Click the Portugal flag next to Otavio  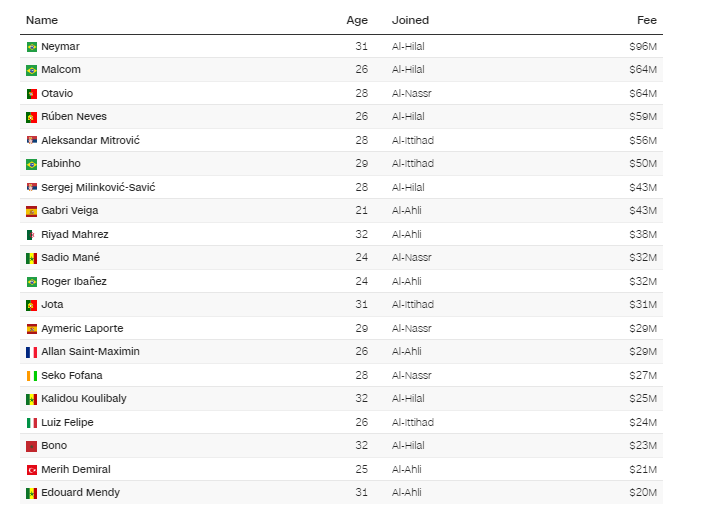(x=31, y=94)
